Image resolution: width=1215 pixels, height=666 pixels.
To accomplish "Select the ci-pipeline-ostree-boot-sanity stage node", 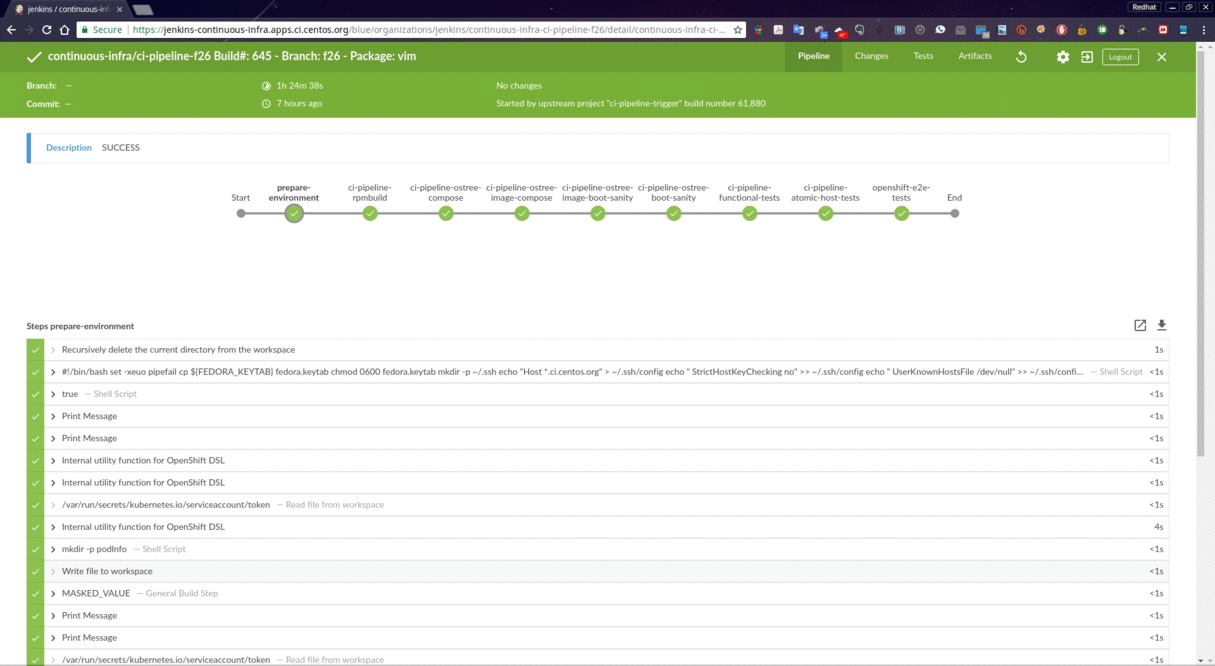I will [674, 213].
